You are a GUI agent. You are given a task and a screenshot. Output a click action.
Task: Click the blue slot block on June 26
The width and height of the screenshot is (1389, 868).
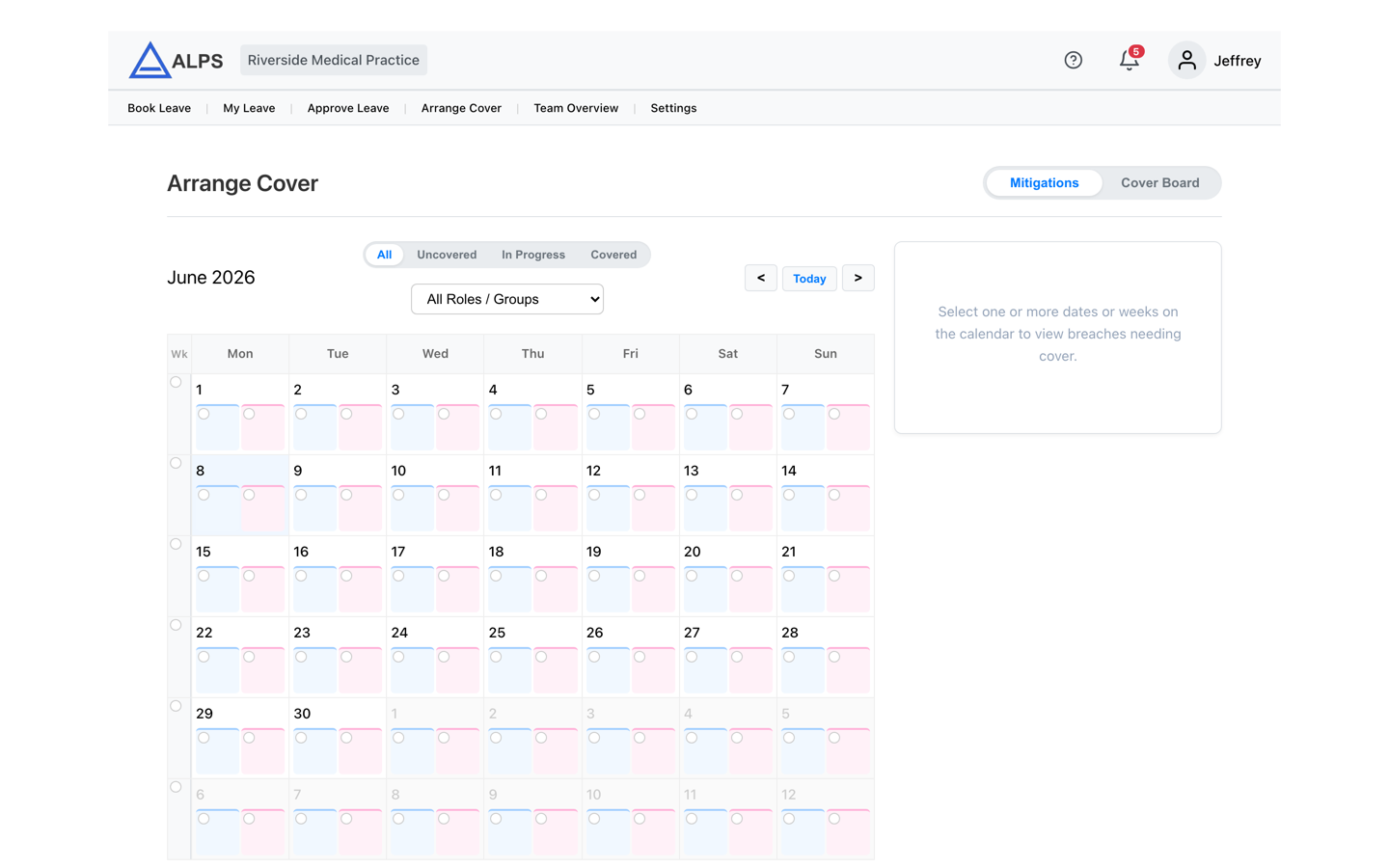coord(608,670)
